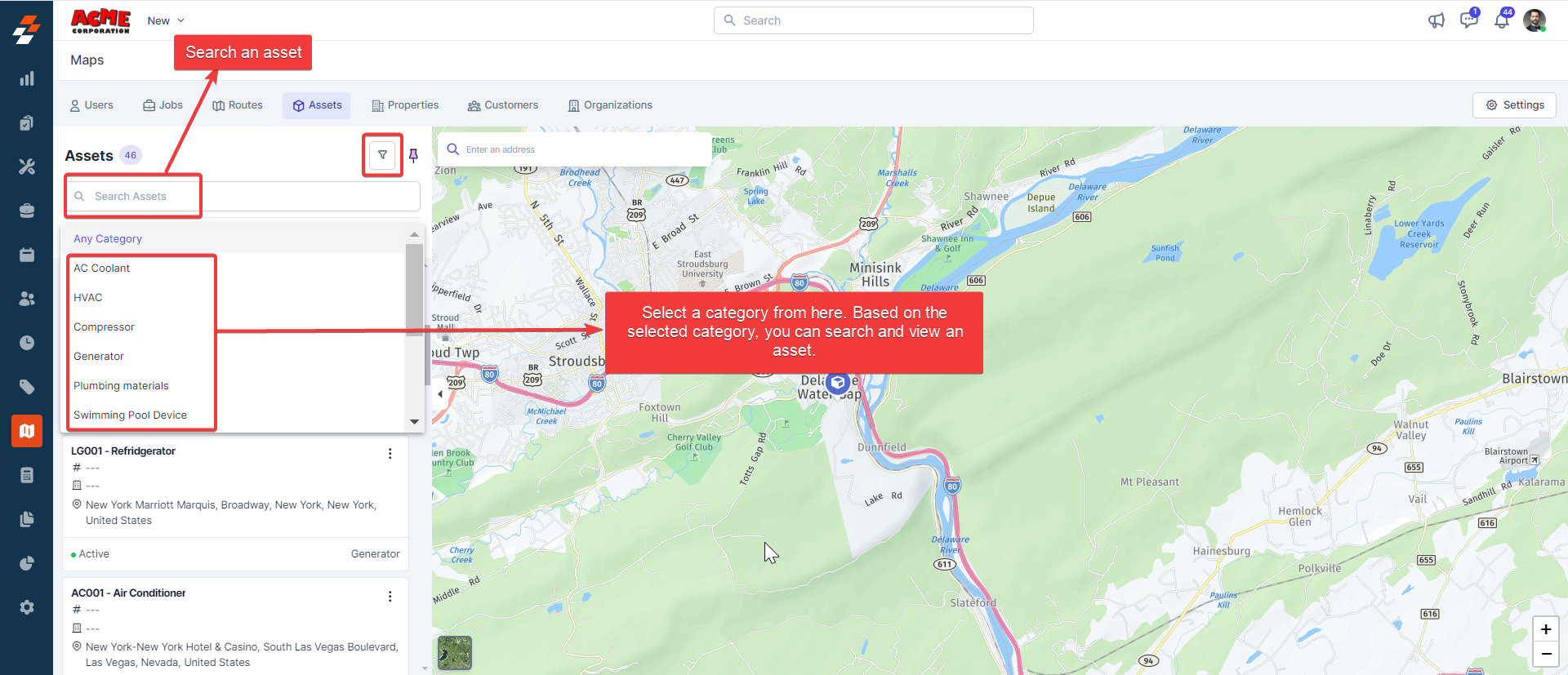Open the user profile avatar

[x=1535, y=20]
